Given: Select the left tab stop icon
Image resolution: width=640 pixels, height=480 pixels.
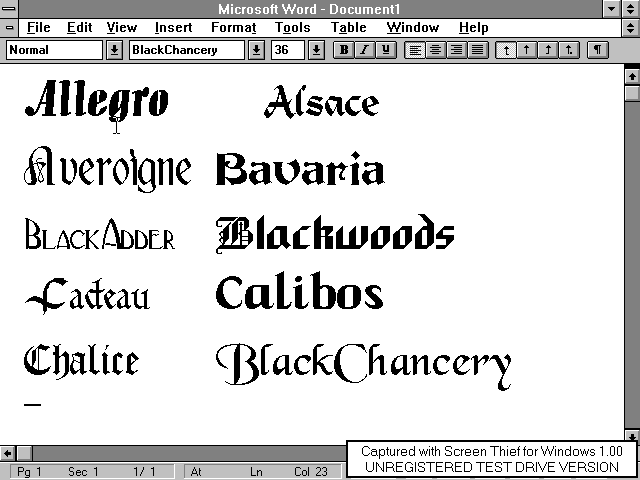Looking at the screenshot, I should pyautogui.click(x=506, y=49).
